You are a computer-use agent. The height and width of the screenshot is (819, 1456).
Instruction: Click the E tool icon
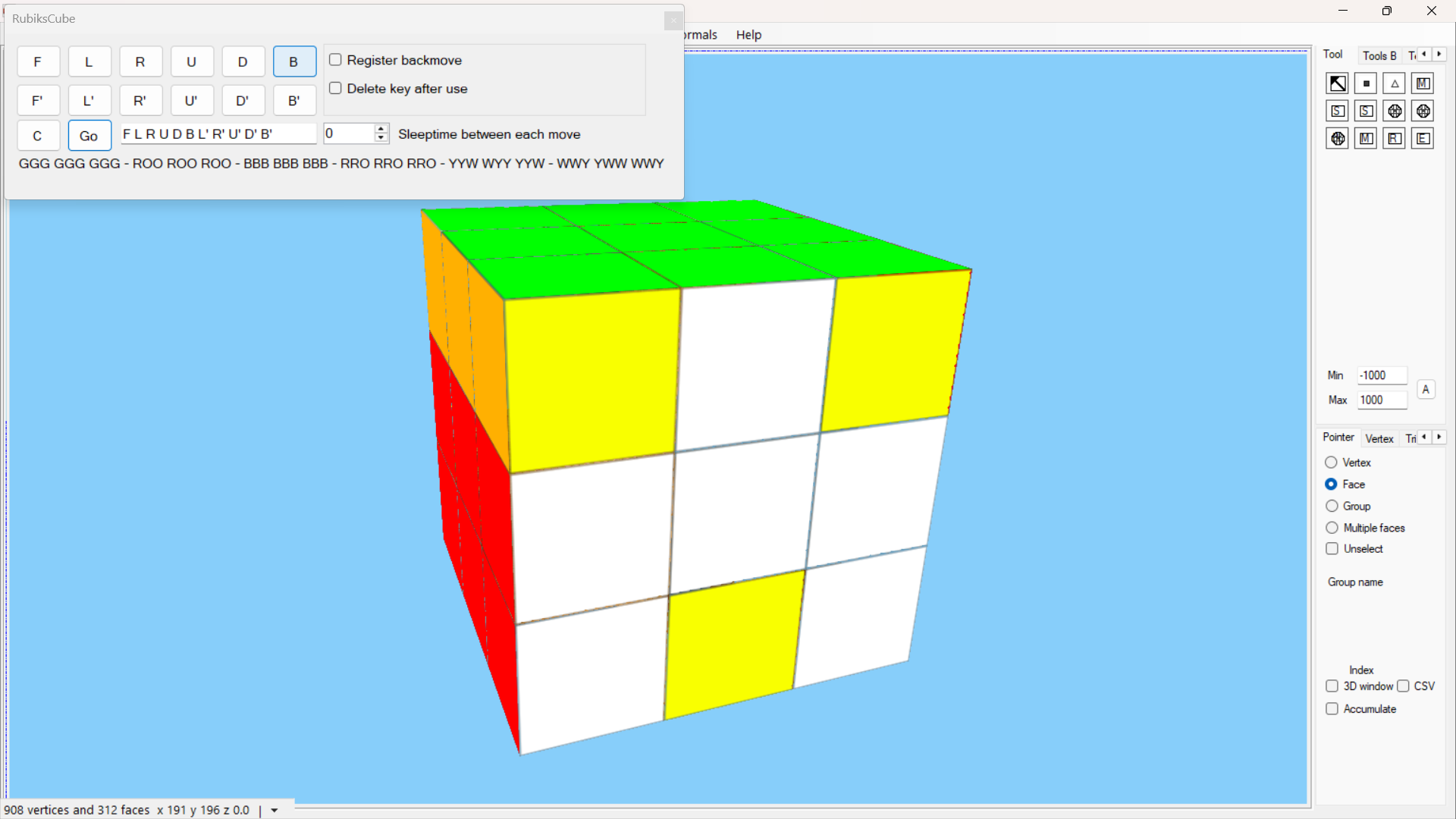coord(1423,139)
